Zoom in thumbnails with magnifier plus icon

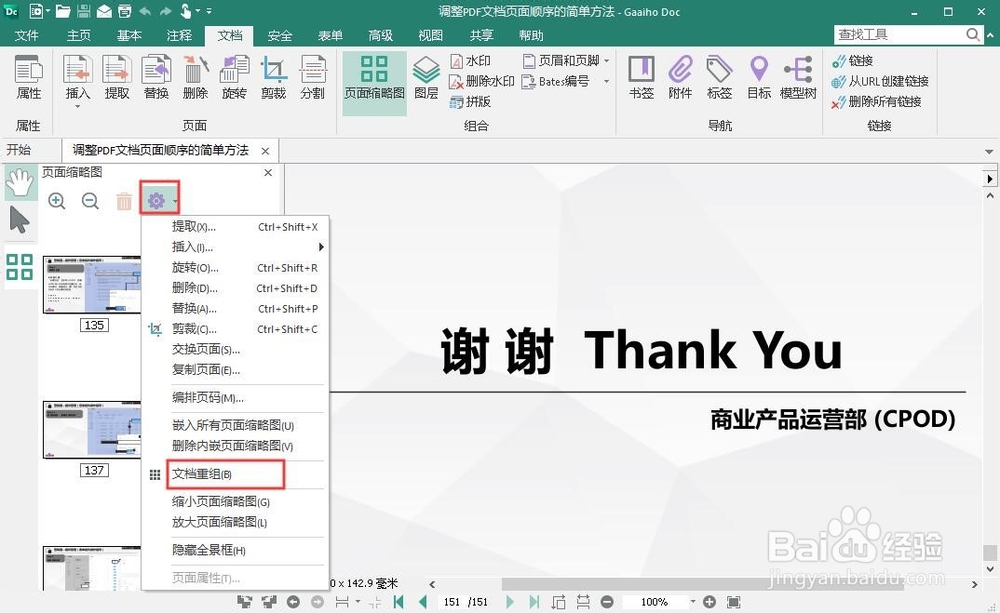57,202
